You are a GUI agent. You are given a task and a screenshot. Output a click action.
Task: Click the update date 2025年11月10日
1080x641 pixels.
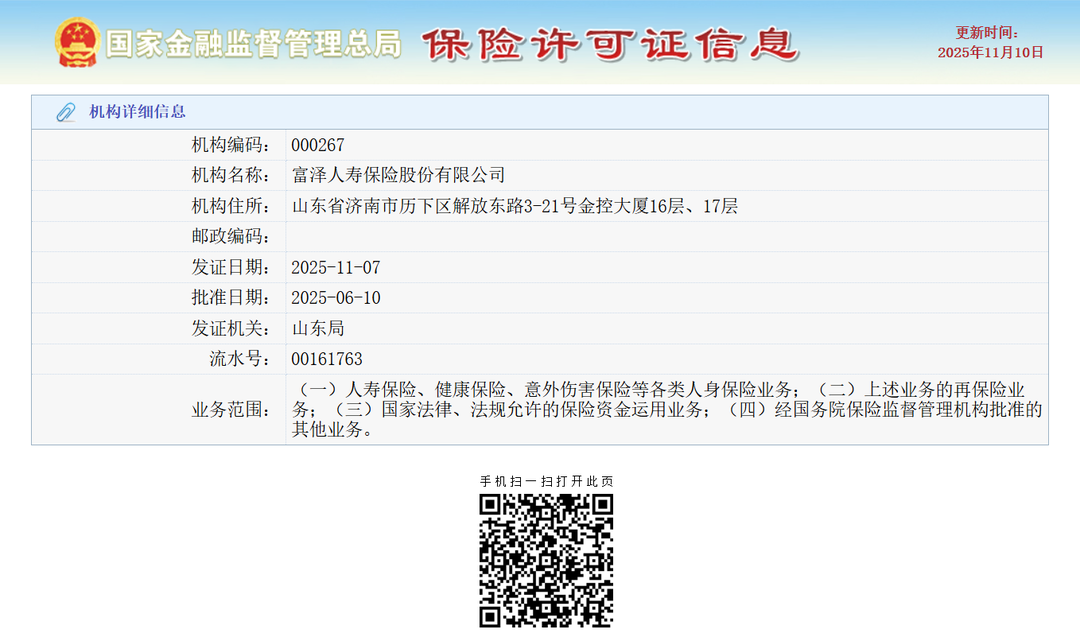pos(990,53)
